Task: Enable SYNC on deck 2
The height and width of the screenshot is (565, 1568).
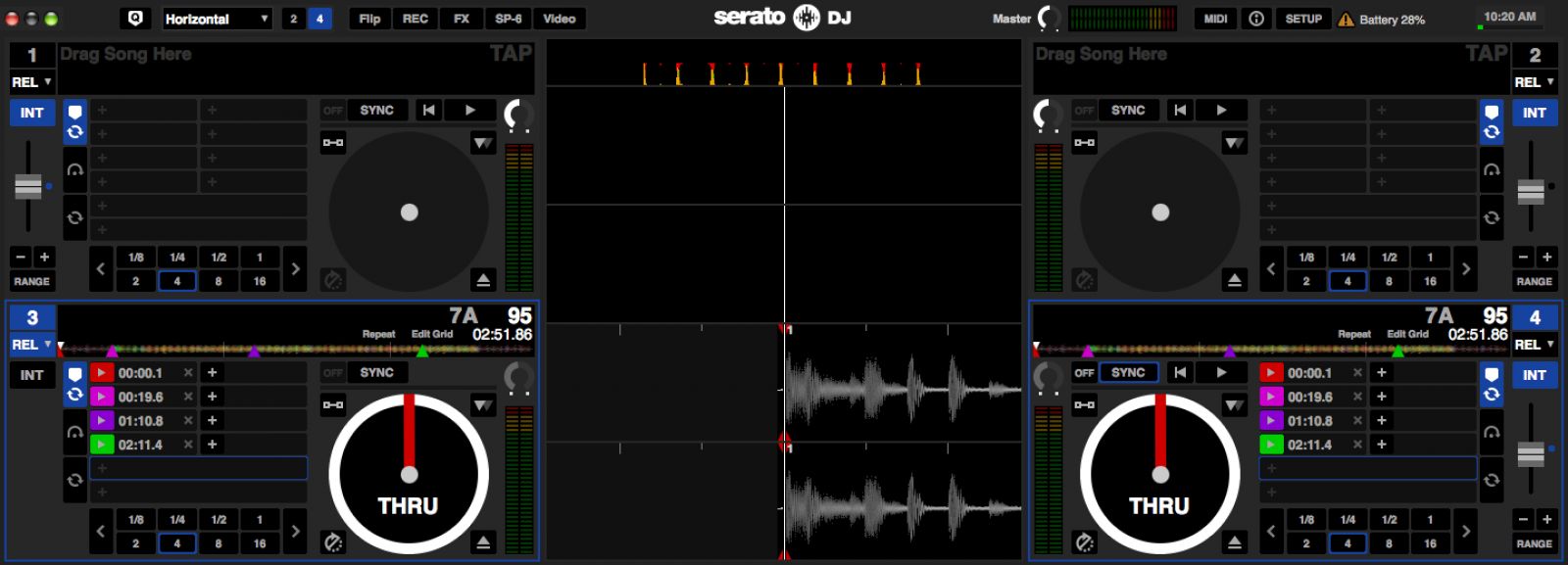Action: 1128,111
